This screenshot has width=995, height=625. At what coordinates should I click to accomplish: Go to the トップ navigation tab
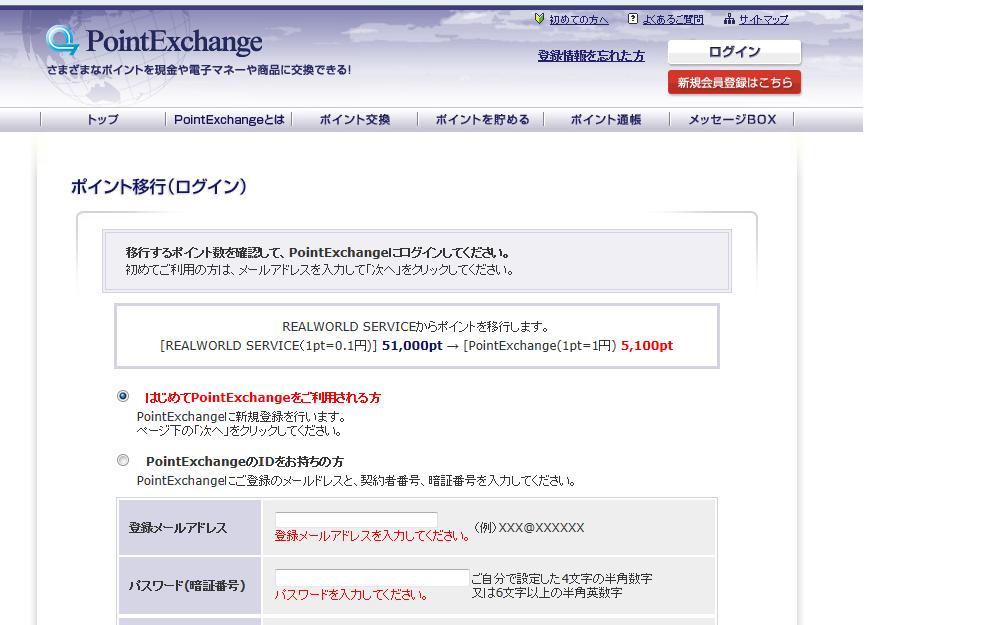[x=102, y=120]
